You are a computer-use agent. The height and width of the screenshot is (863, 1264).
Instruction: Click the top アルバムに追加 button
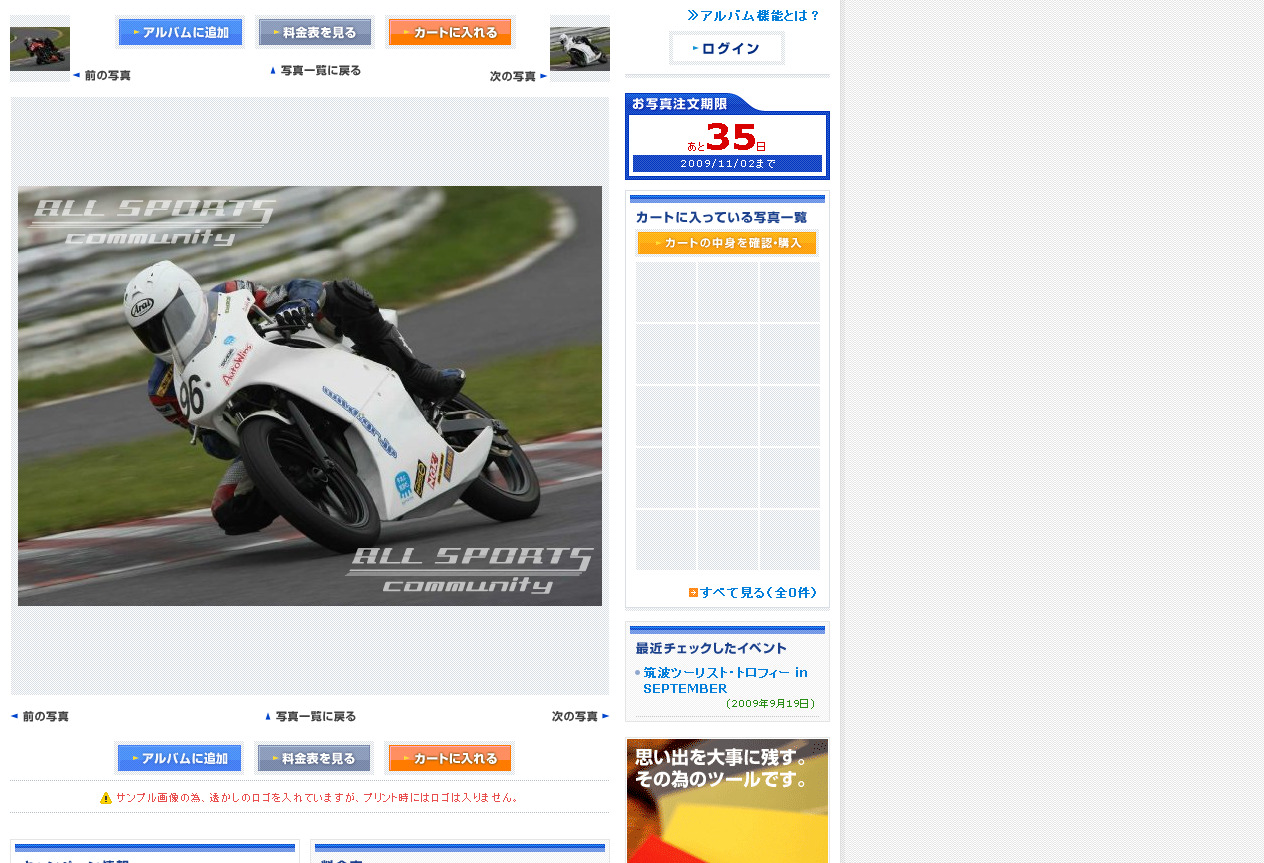point(180,32)
